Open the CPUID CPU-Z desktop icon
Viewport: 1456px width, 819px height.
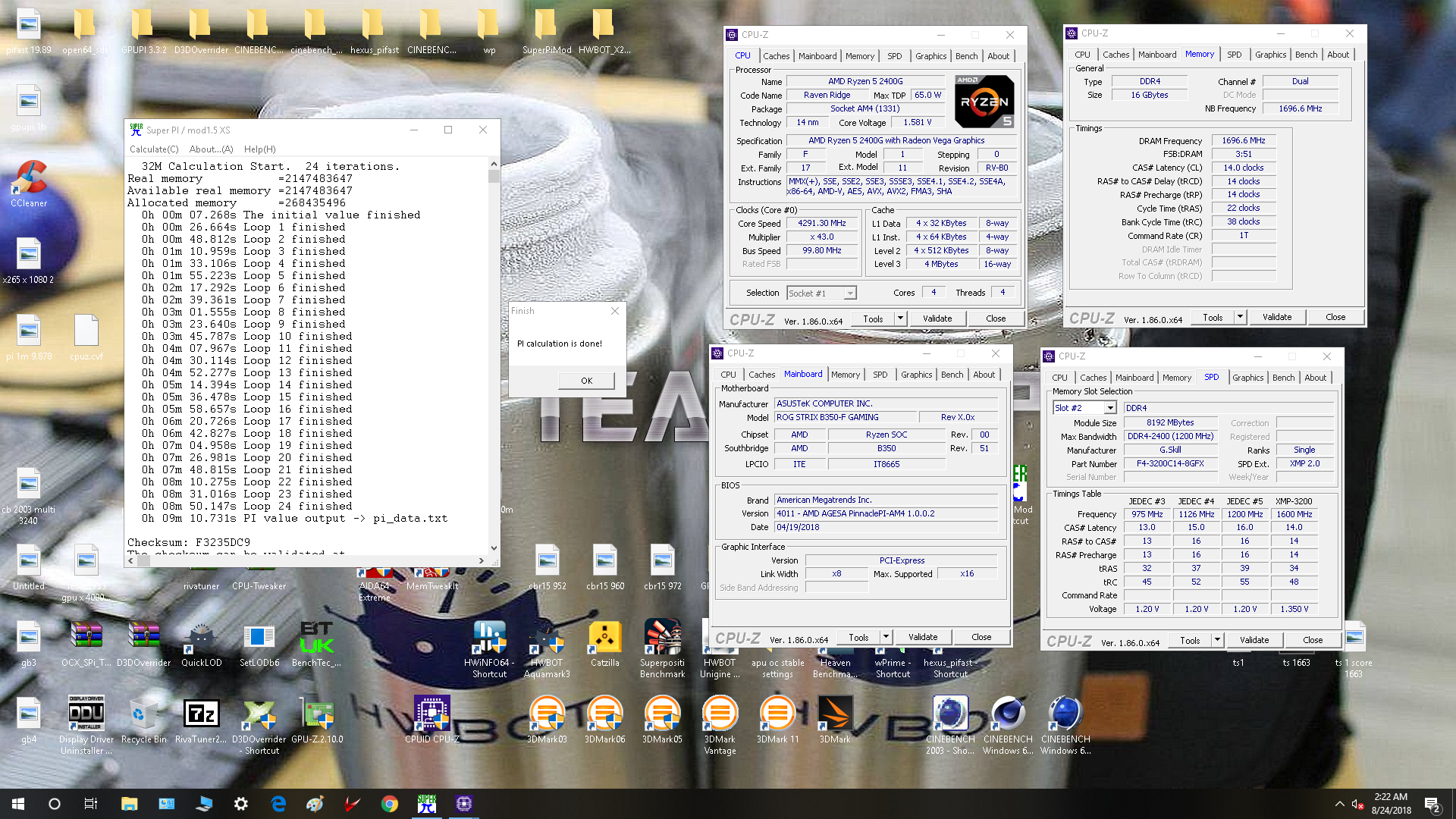click(x=431, y=719)
